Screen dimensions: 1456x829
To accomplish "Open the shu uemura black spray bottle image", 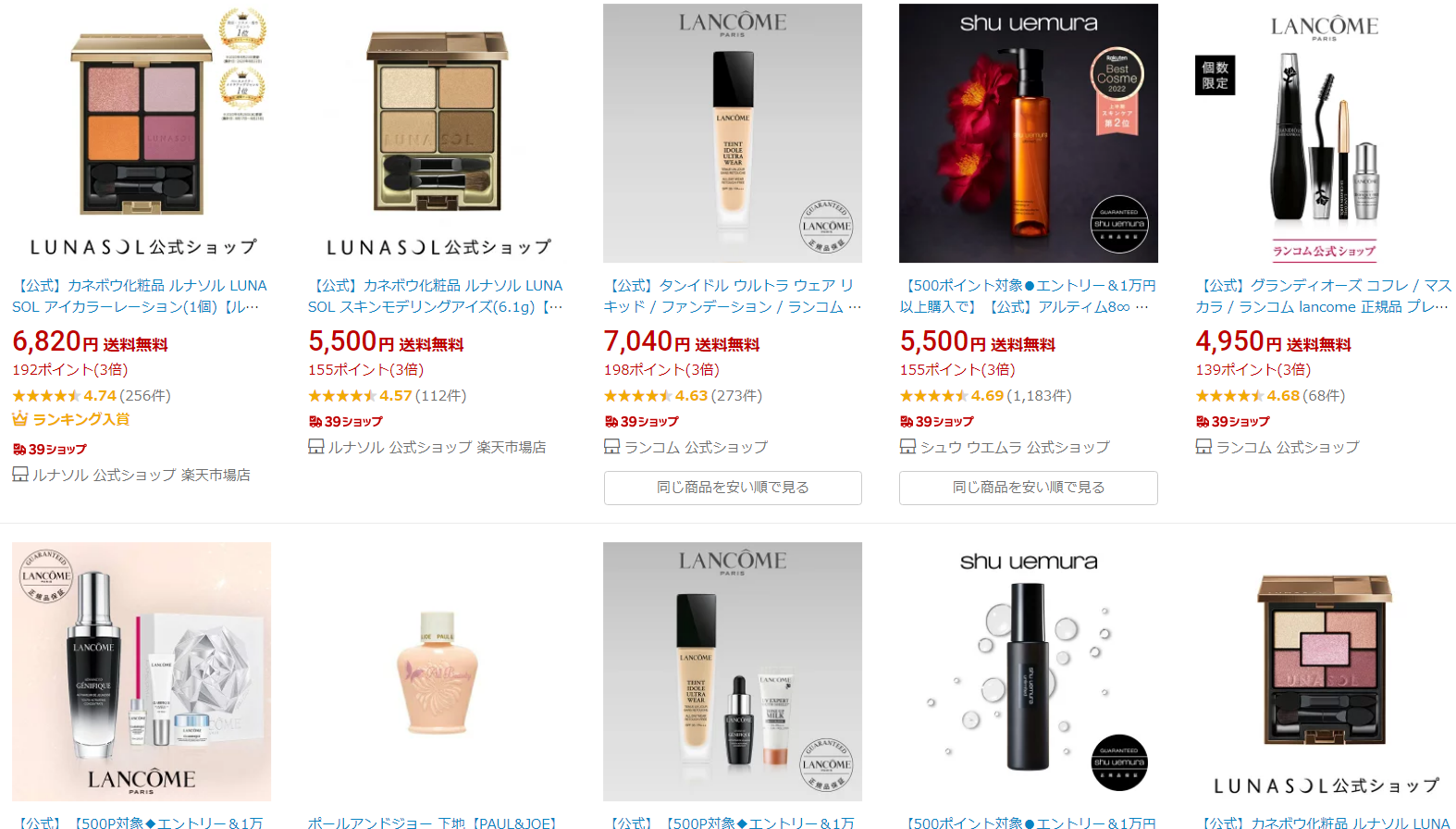I will tap(1029, 672).
